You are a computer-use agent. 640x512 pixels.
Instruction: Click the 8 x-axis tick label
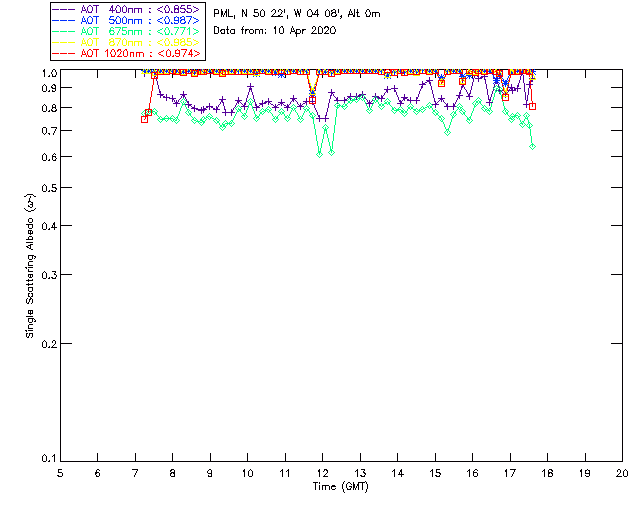[173, 474]
